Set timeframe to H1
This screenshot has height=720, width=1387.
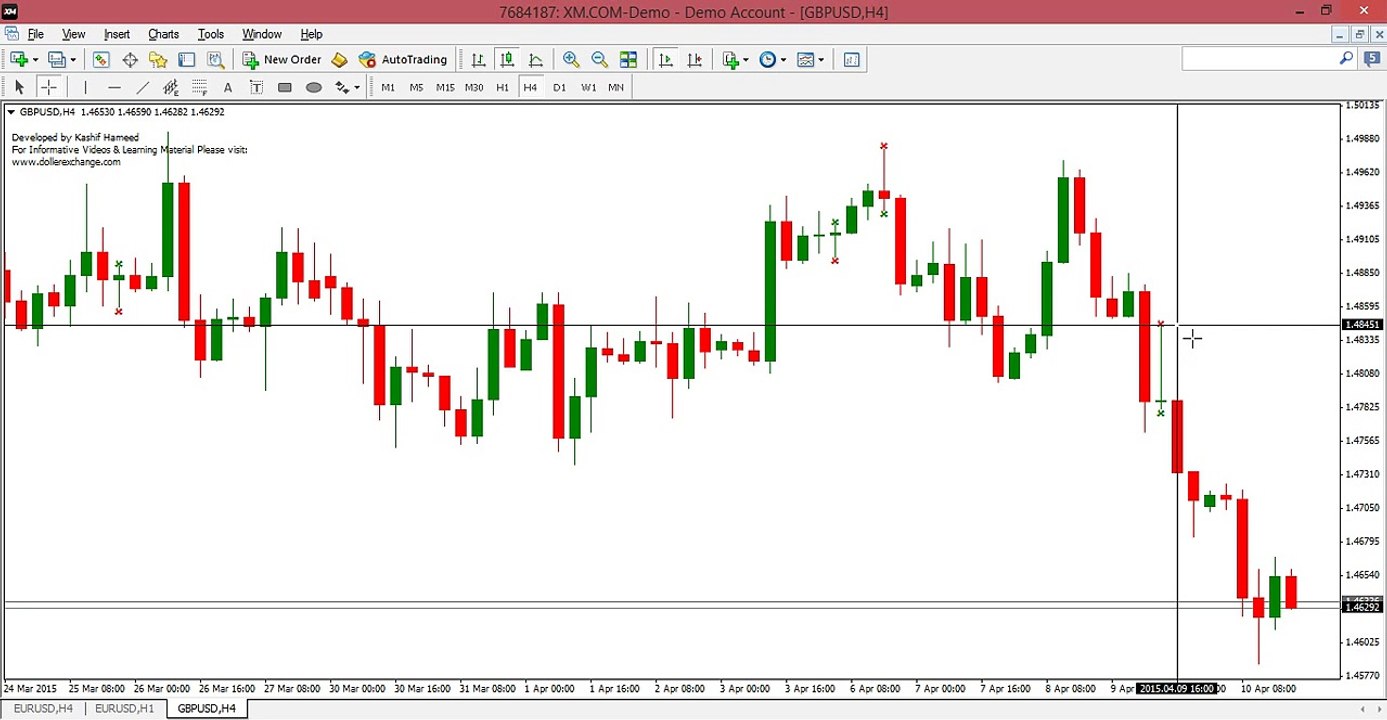502,88
